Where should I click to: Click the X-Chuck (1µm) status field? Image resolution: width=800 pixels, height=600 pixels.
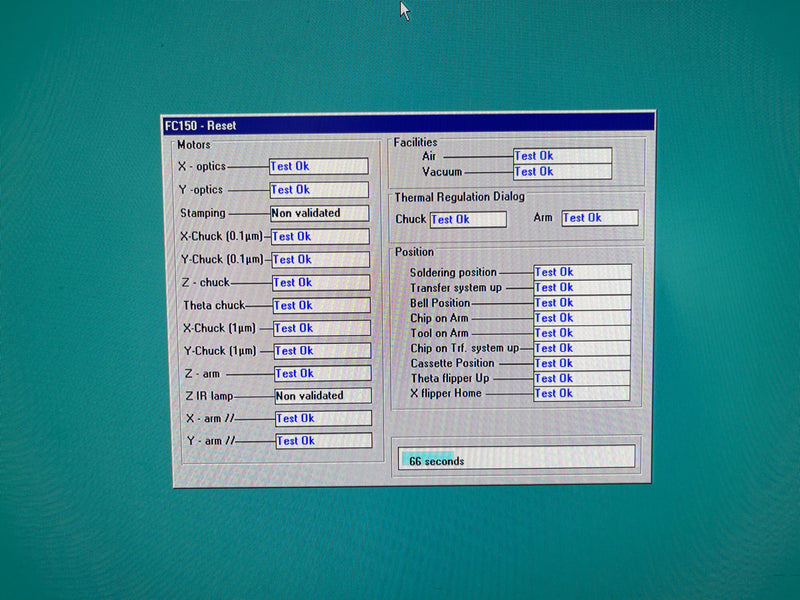coord(320,328)
